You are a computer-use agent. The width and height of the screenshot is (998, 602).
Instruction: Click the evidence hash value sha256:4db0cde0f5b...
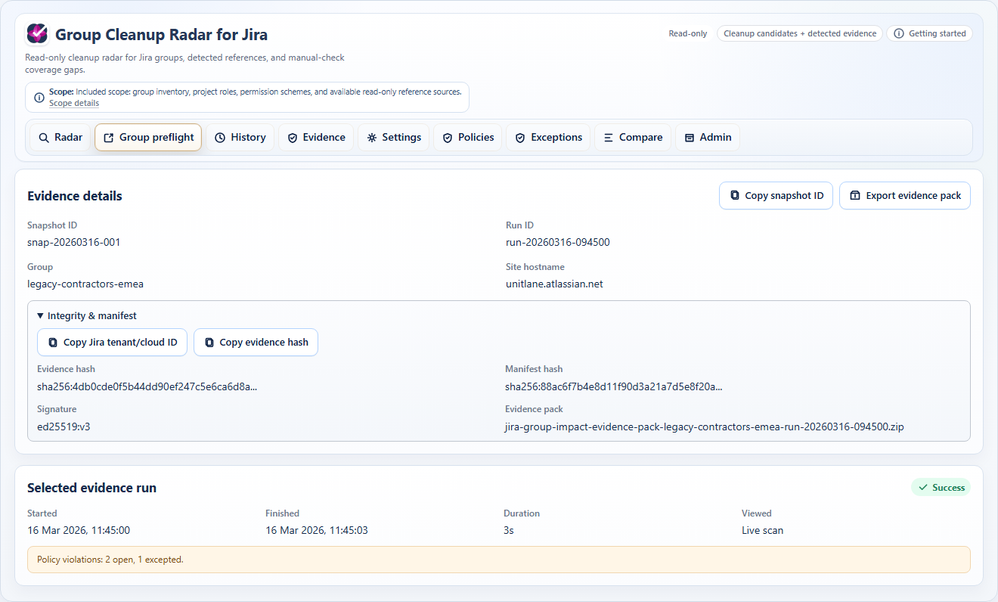pyautogui.click(x=147, y=386)
